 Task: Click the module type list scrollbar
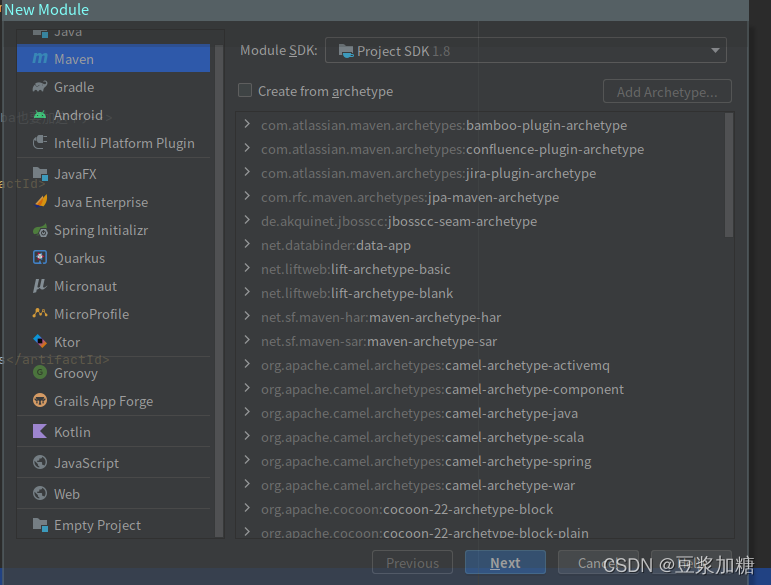click(219, 290)
